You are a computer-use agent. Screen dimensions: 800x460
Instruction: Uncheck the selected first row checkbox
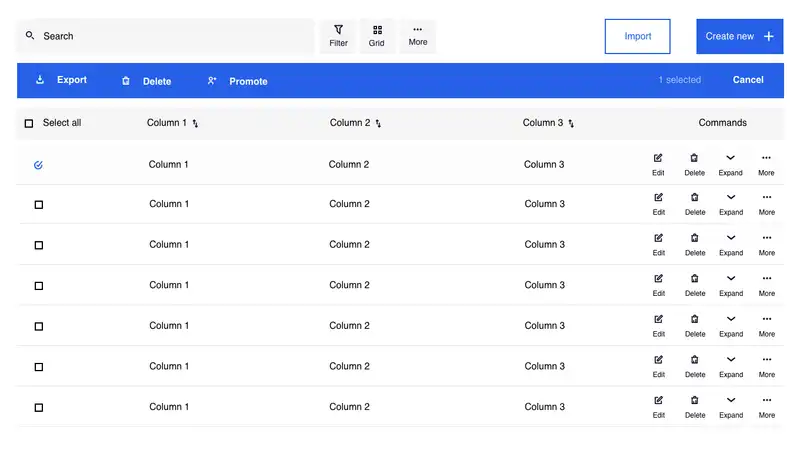pyautogui.click(x=38, y=165)
